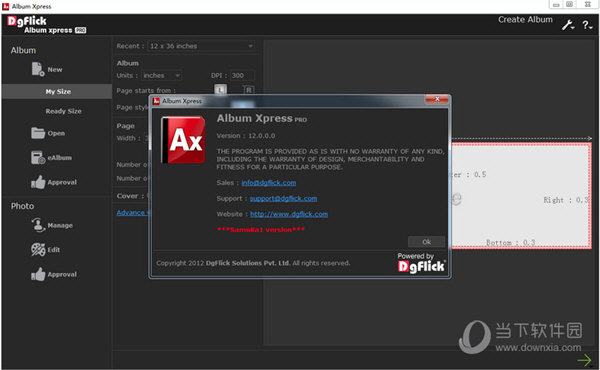Click the eAlbum label in sidebar
The height and width of the screenshot is (370, 600).
tap(59, 158)
